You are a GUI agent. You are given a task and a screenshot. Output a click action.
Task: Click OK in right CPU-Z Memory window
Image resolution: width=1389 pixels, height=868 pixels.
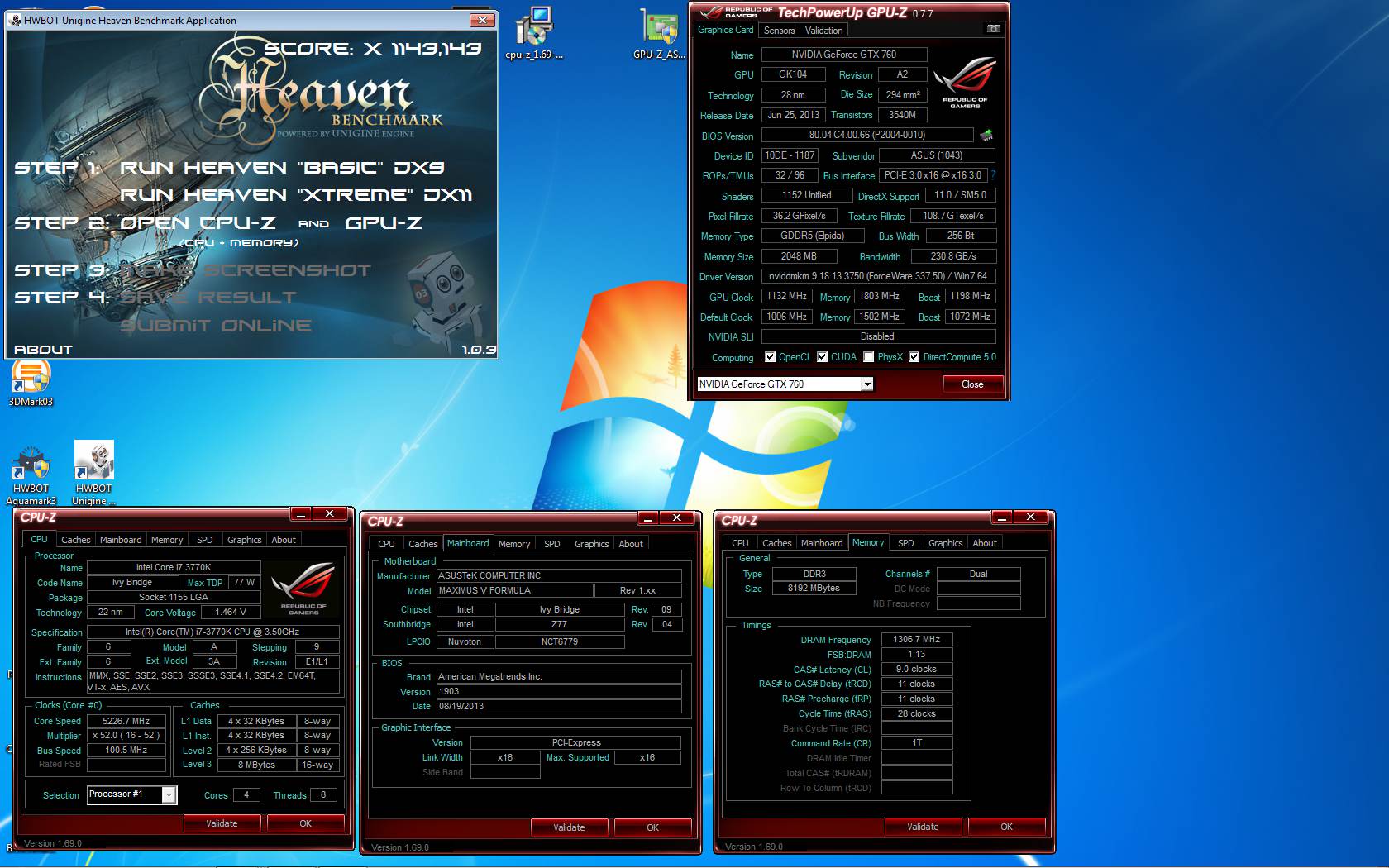1006,827
